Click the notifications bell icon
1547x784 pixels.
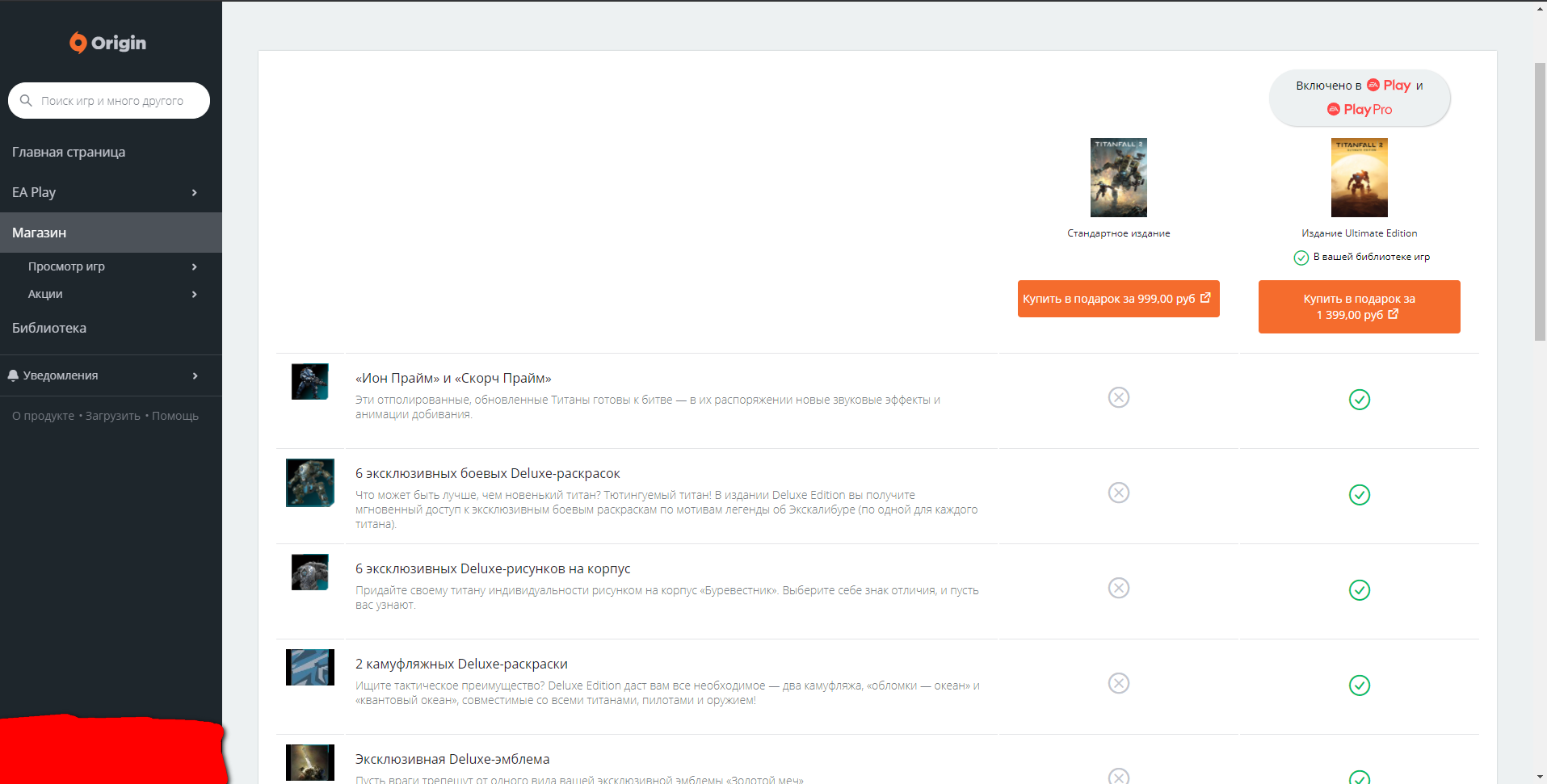tap(13, 375)
